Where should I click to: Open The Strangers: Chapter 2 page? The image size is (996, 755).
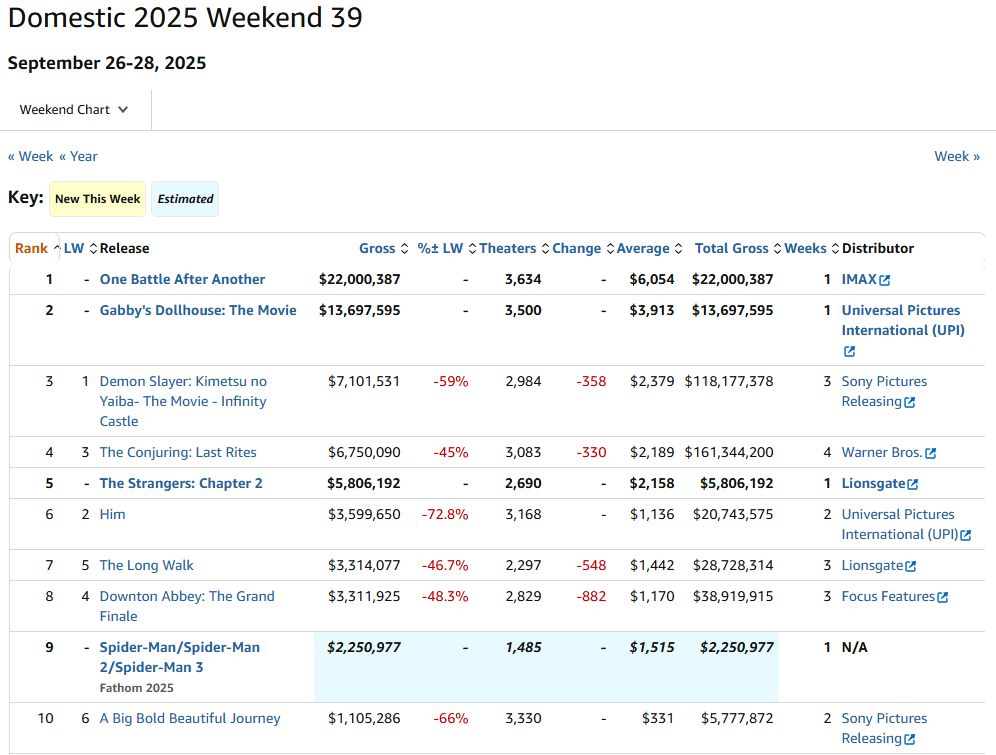pyautogui.click(x=181, y=484)
